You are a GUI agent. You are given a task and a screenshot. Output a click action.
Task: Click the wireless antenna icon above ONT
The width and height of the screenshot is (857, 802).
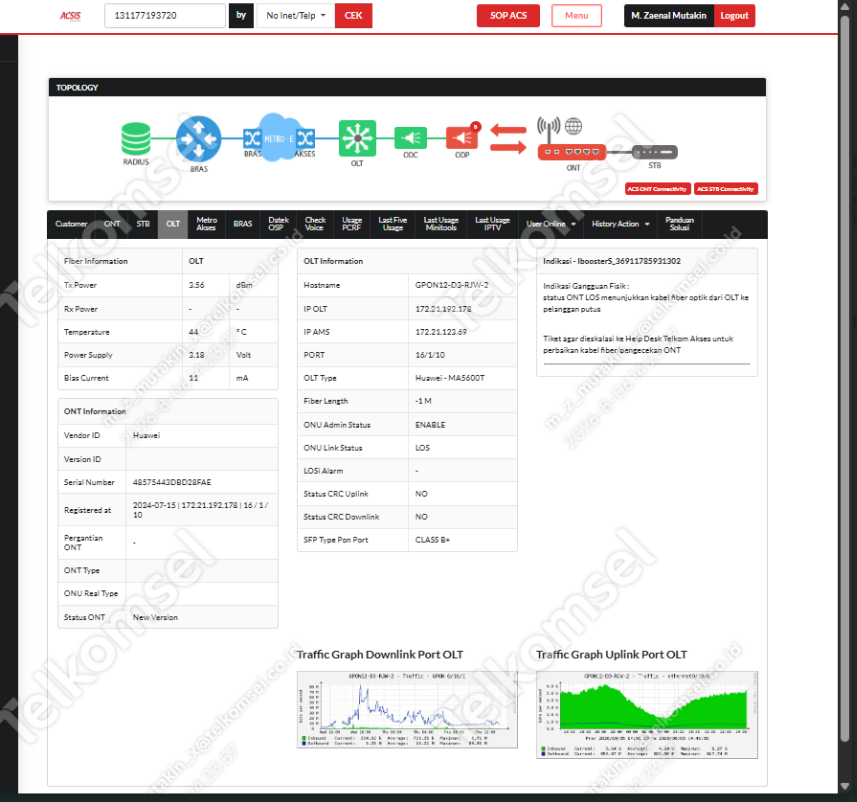549,129
